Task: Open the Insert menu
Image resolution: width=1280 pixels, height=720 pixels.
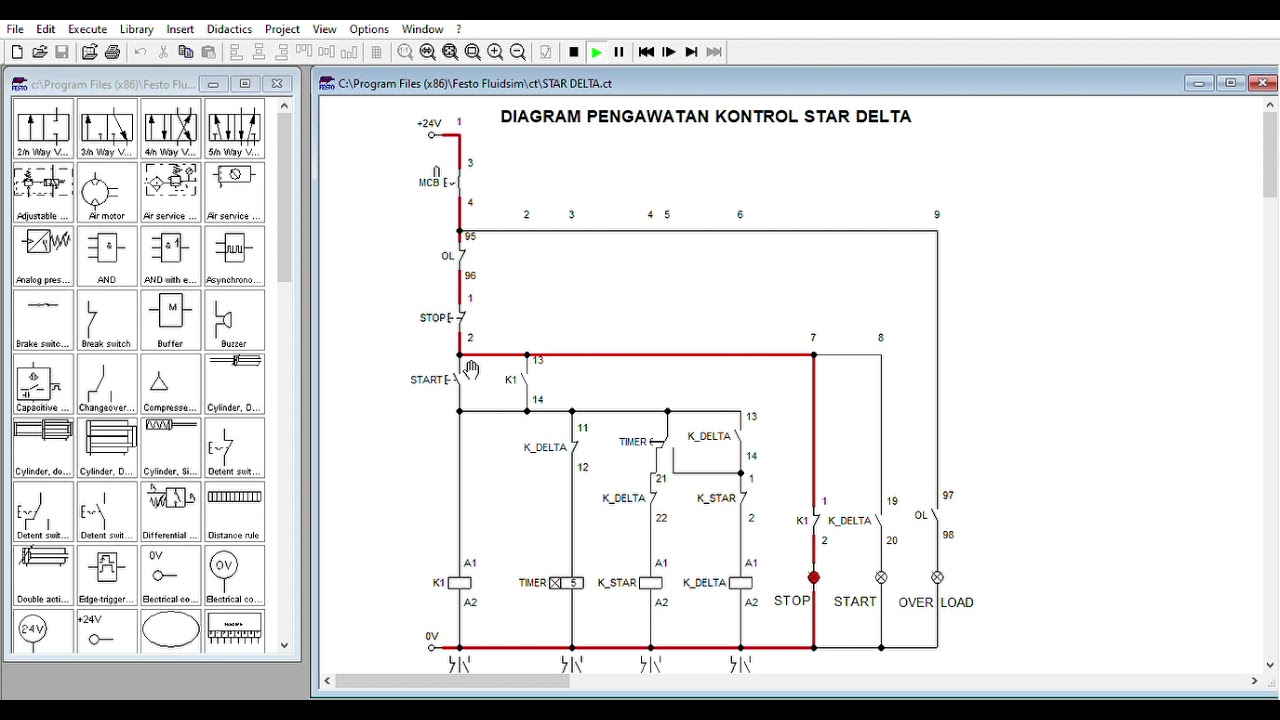Action: click(180, 29)
